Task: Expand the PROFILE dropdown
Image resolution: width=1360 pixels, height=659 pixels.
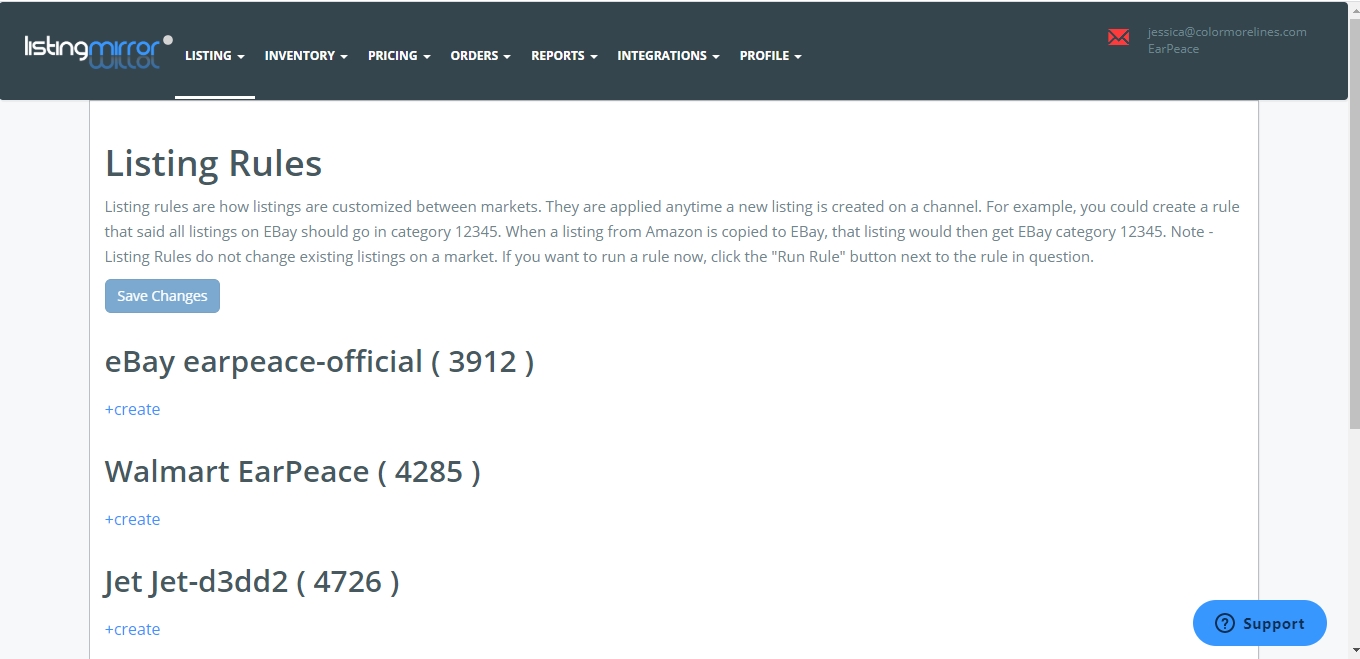Action: coord(770,56)
